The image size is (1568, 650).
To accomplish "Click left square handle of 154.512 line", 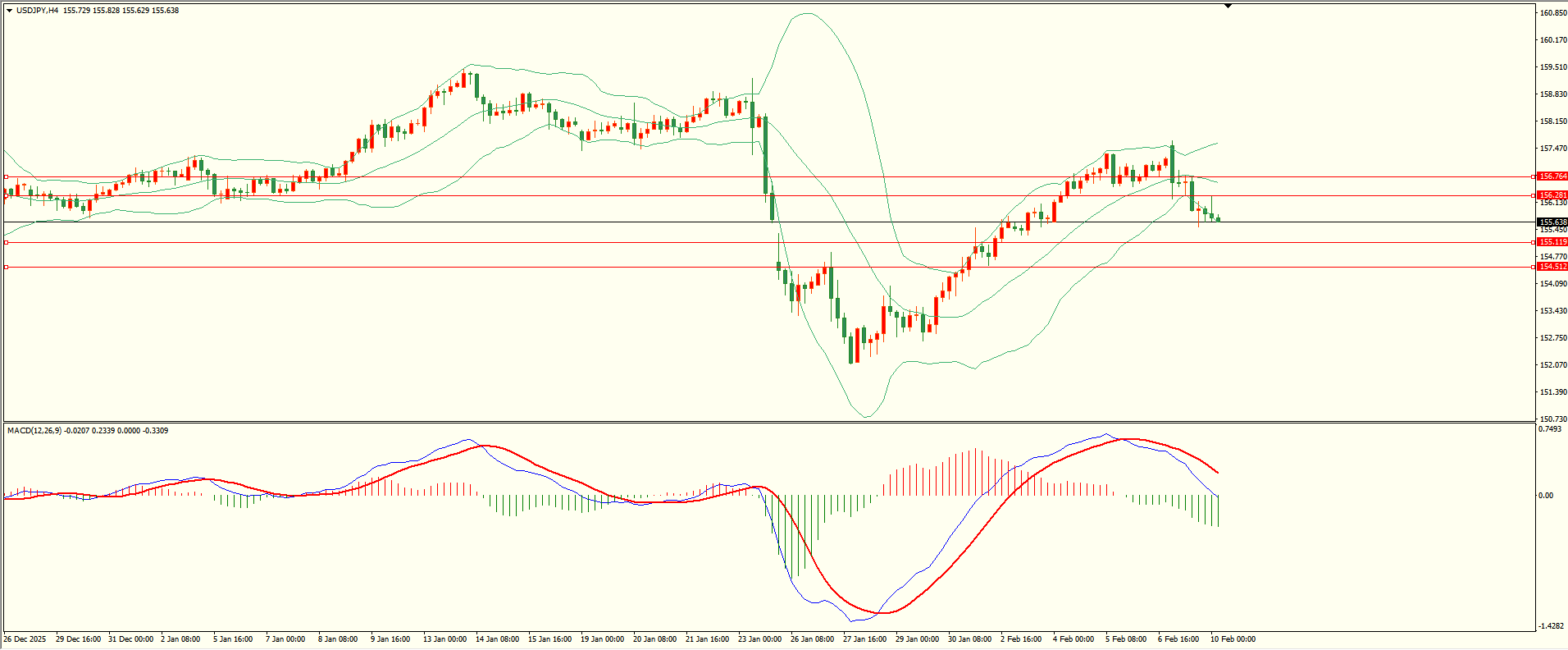I will (7, 267).
